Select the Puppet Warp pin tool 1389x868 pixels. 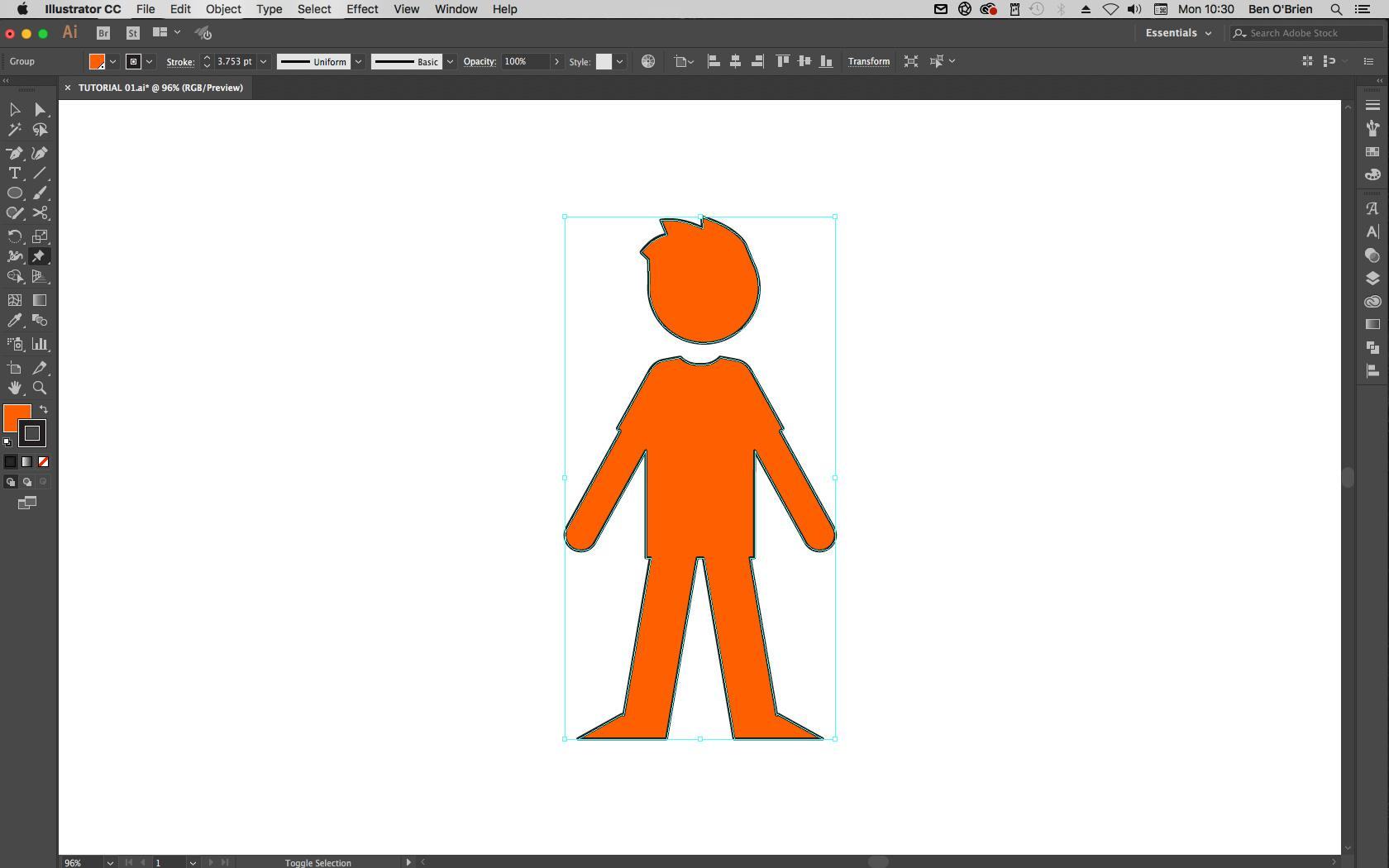pyautogui.click(x=40, y=256)
